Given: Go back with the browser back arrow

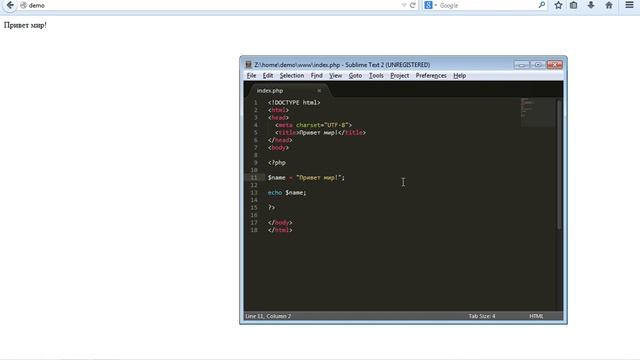Looking at the screenshot, I should pyautogui.click(x=10, y=5).
